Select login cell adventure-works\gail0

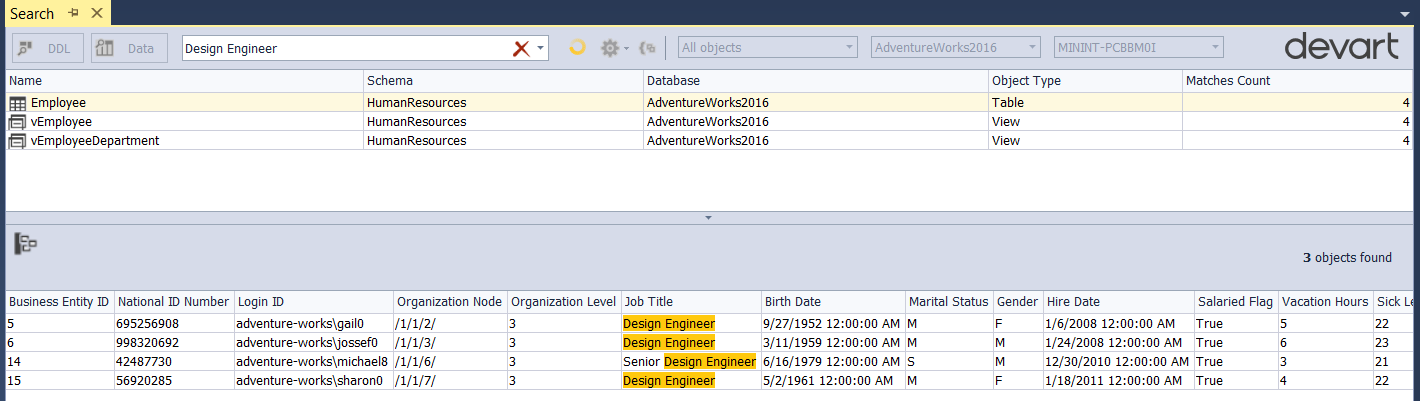click(313, 323)
